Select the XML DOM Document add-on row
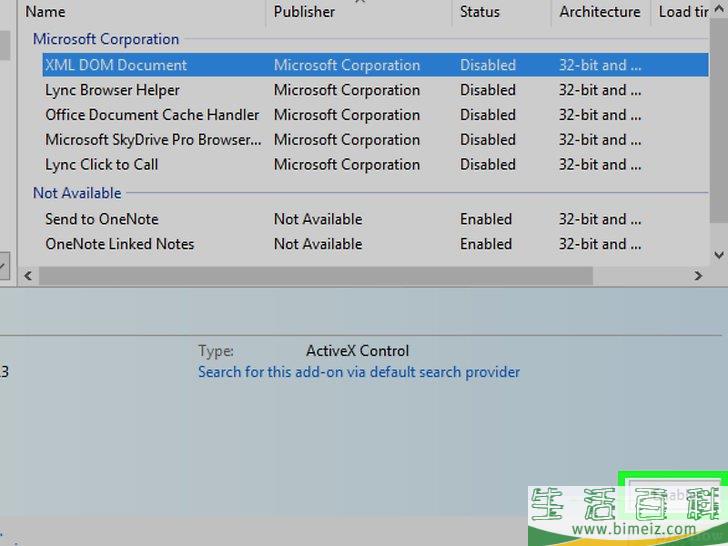728x546 pixels. point(375,65)
